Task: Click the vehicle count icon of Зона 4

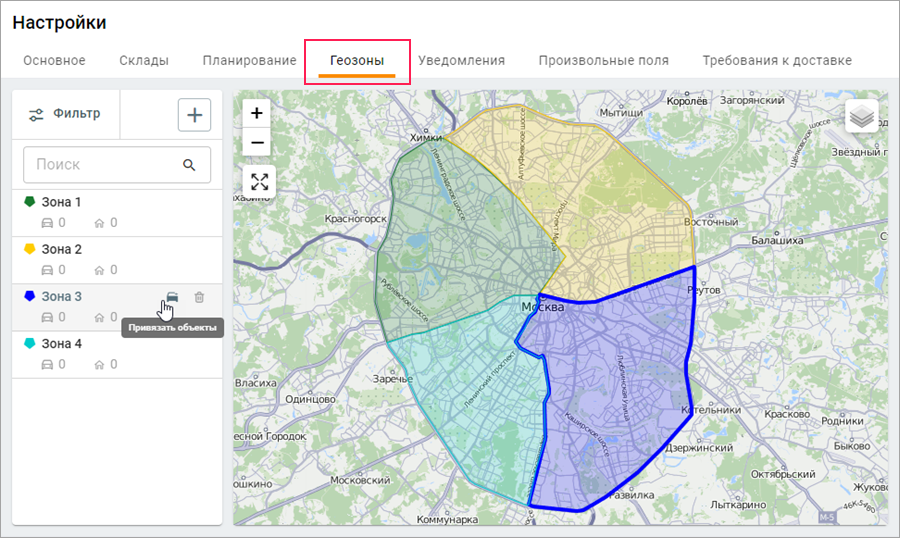Action: tap(47, 364)
